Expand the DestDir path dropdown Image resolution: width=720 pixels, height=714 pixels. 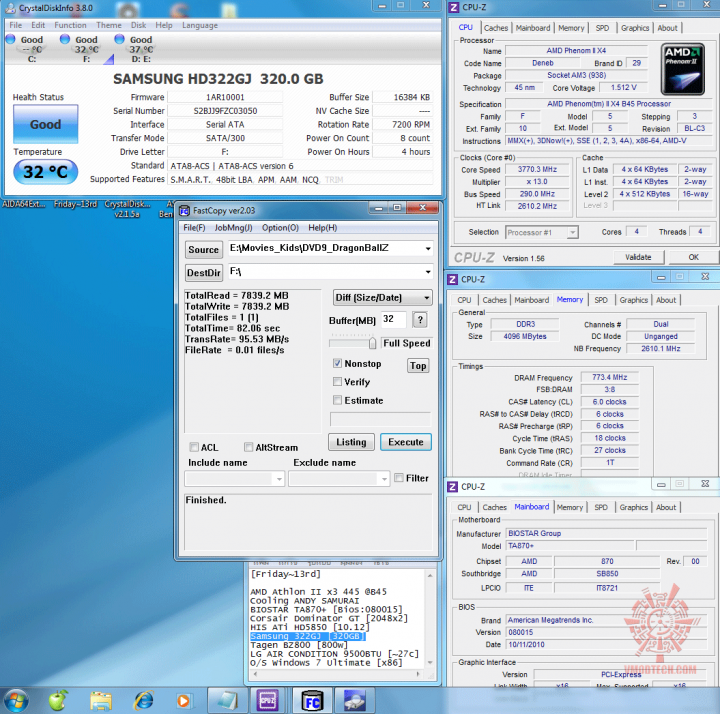(428, 272)
